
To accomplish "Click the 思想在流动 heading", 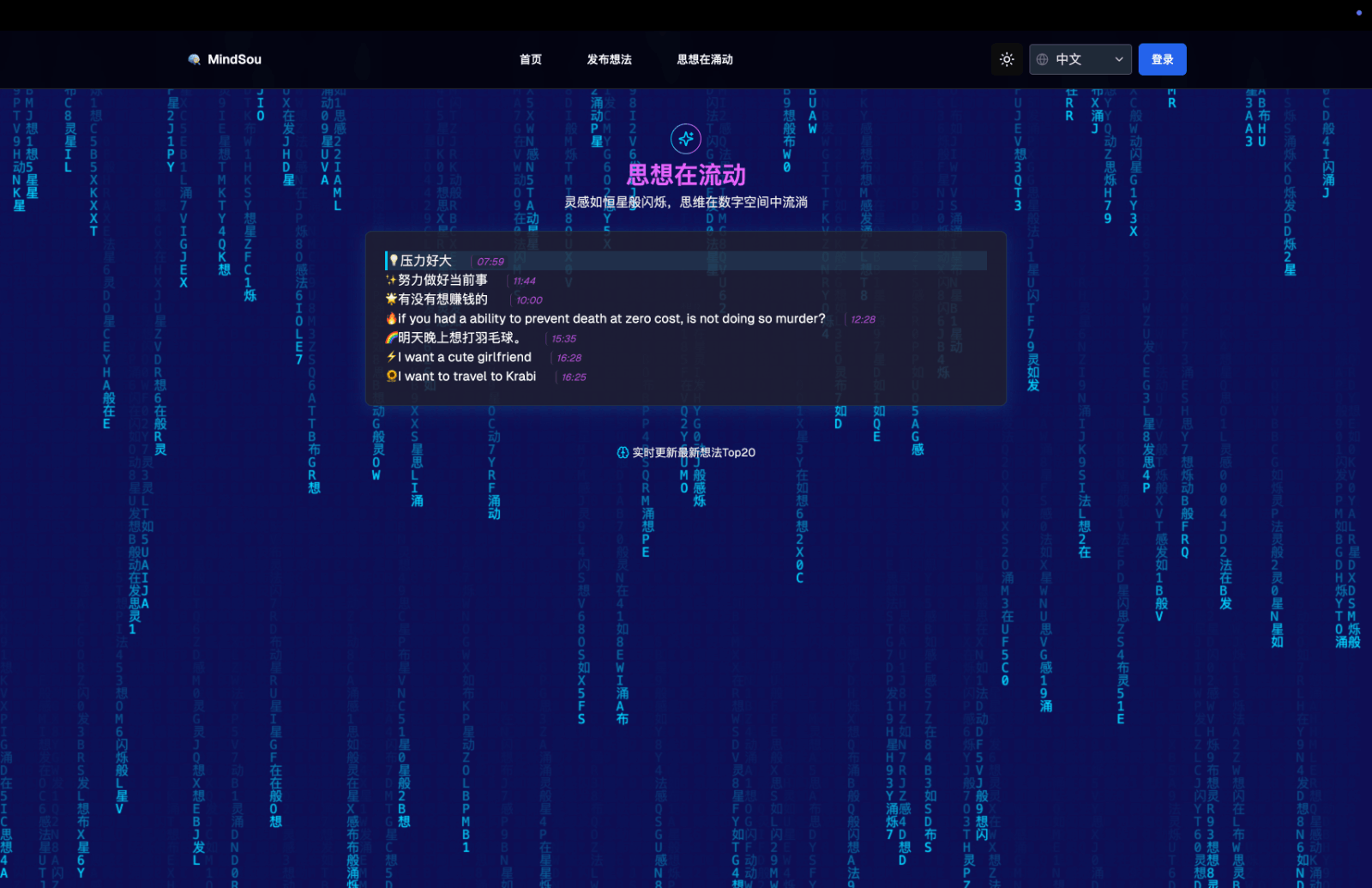I will (686, 175).
